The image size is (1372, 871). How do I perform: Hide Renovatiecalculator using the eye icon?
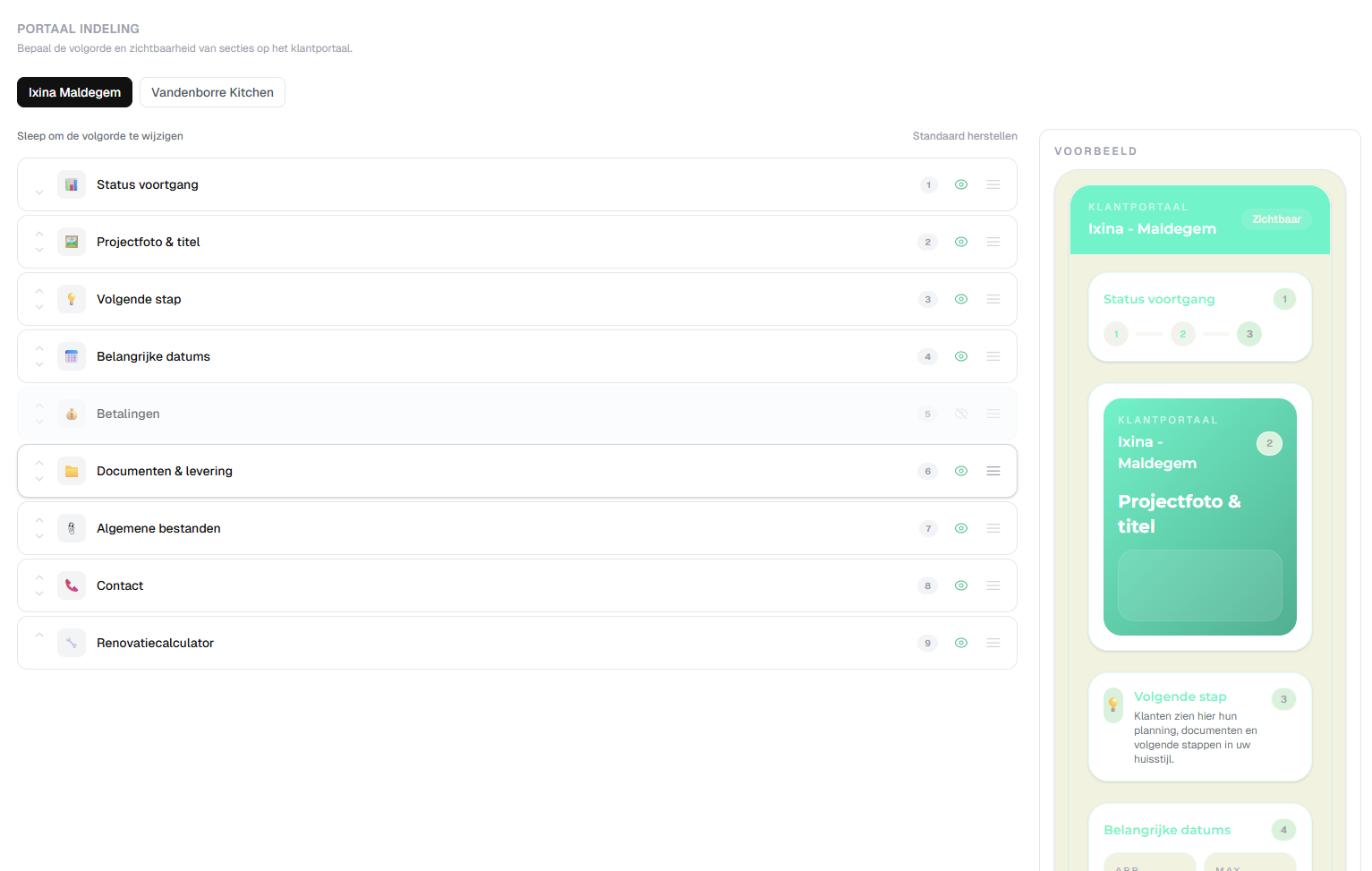[x=961, y=643]
